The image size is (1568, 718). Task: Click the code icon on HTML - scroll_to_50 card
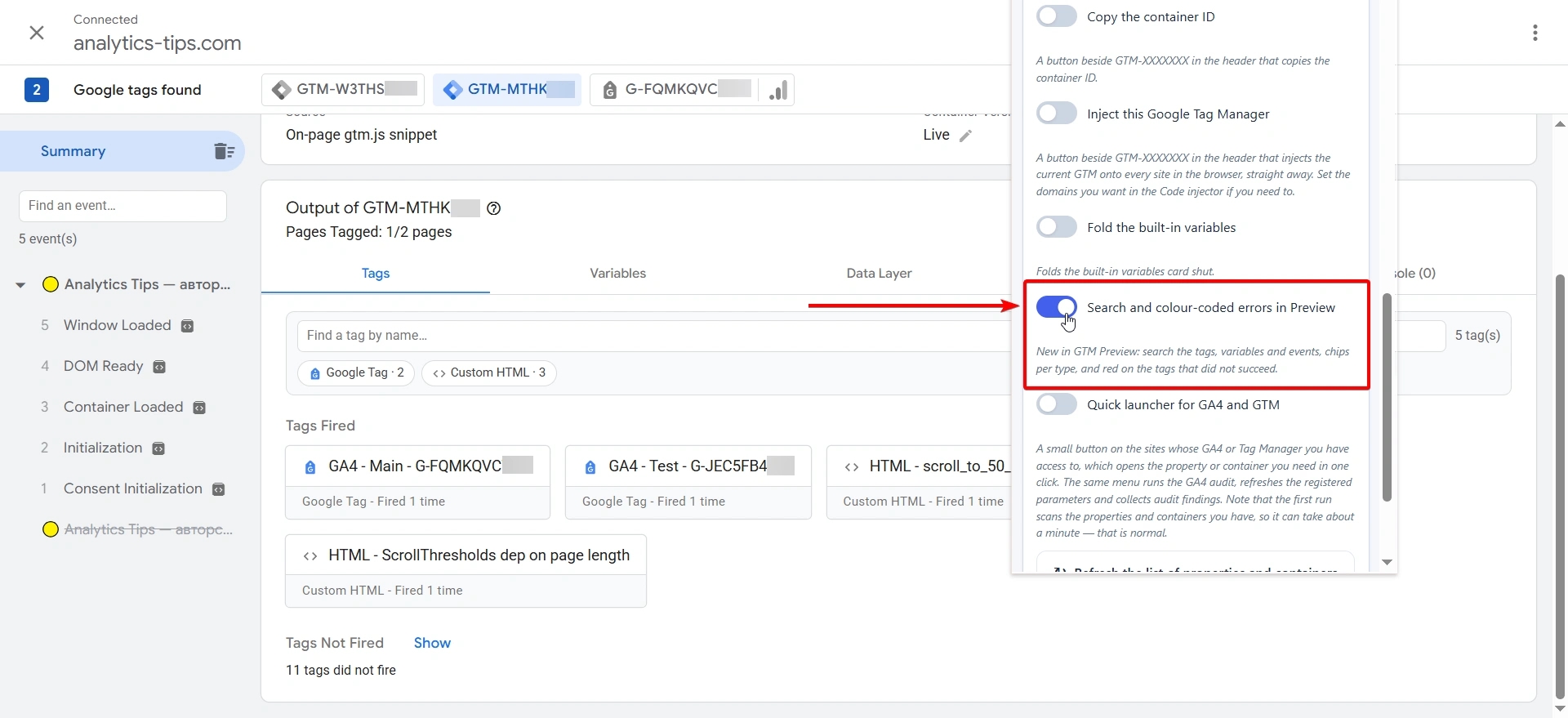click(x=852, y=467)
